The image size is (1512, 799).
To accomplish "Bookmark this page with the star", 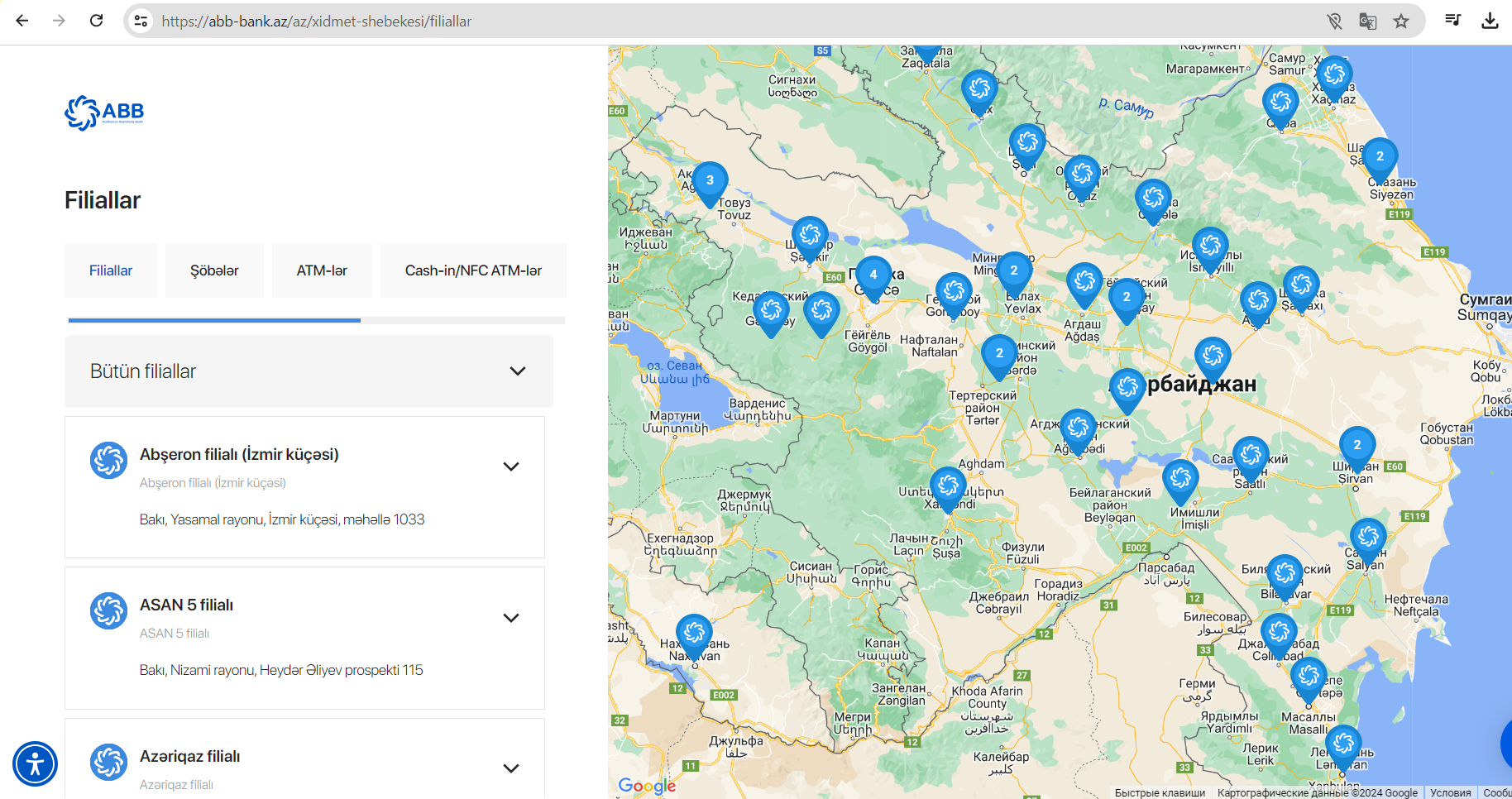I will click(1400, 21).
